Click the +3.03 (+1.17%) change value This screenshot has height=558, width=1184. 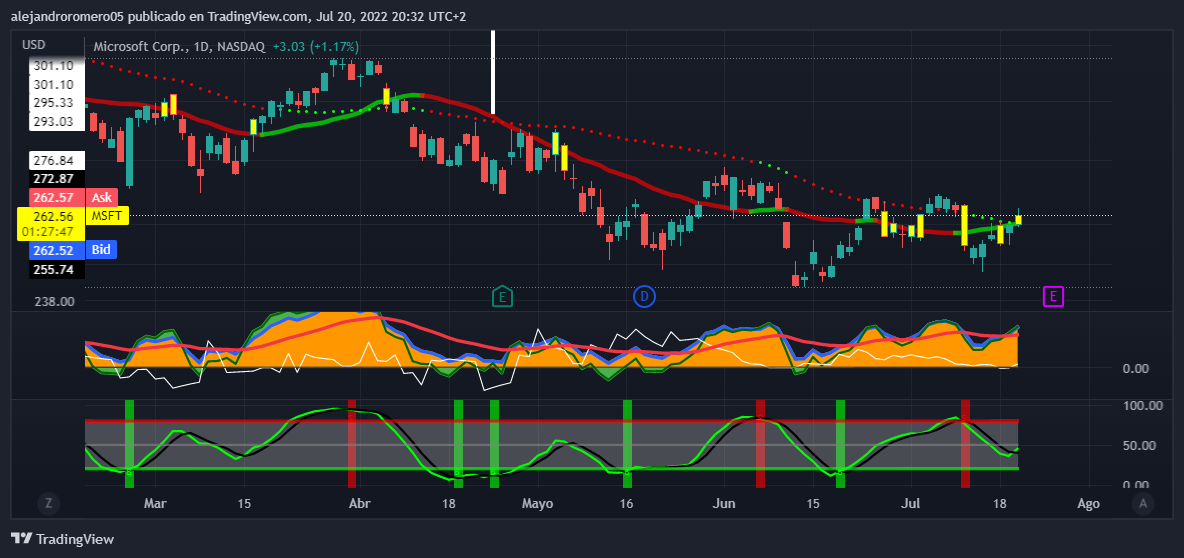[316, 47]
